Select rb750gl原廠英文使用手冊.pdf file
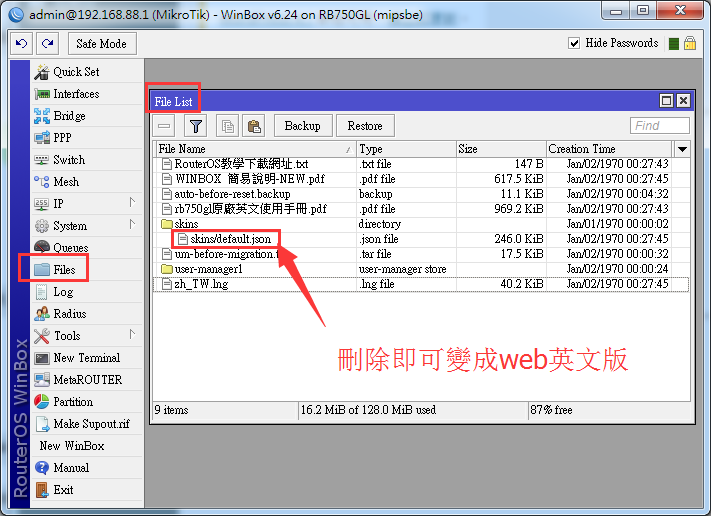 [421, 209]
